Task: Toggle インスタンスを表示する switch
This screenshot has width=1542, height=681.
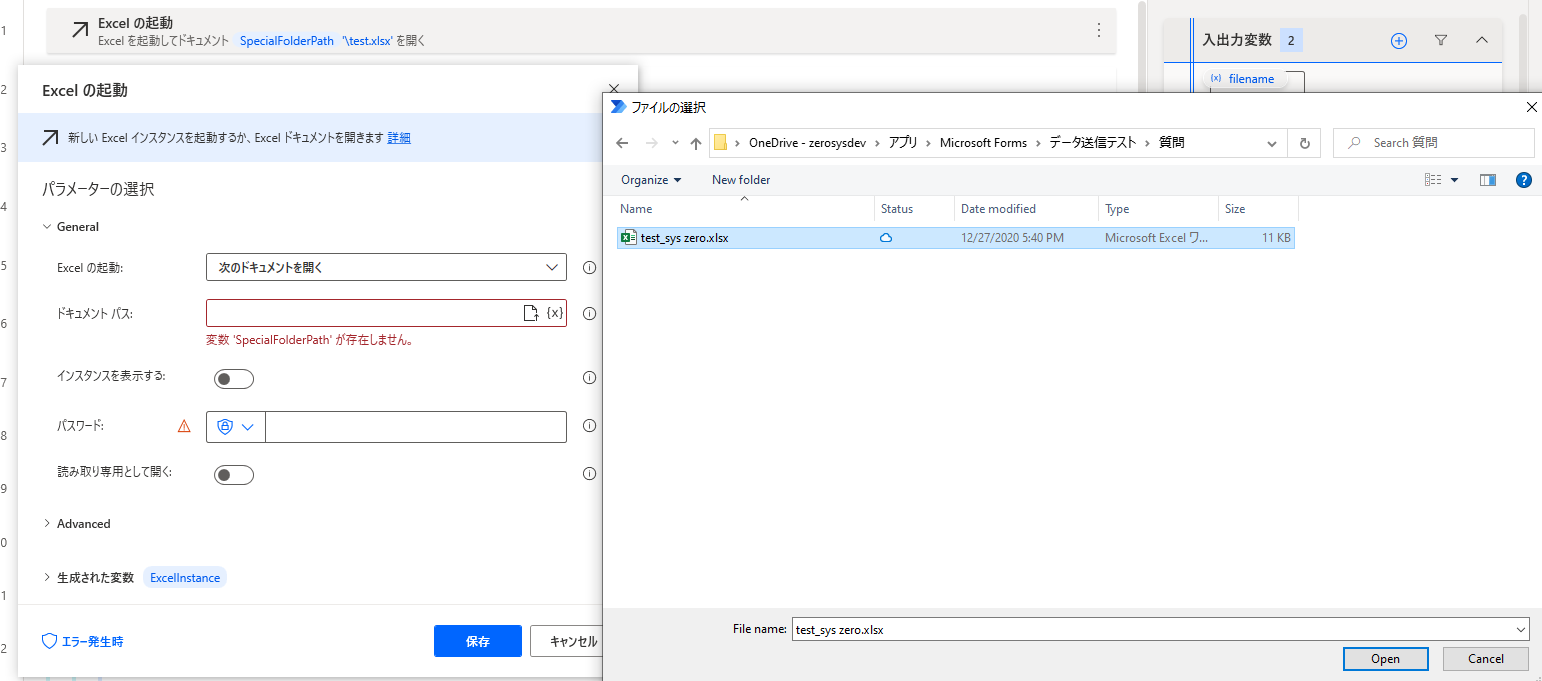Action: click(x=234, y=379)
